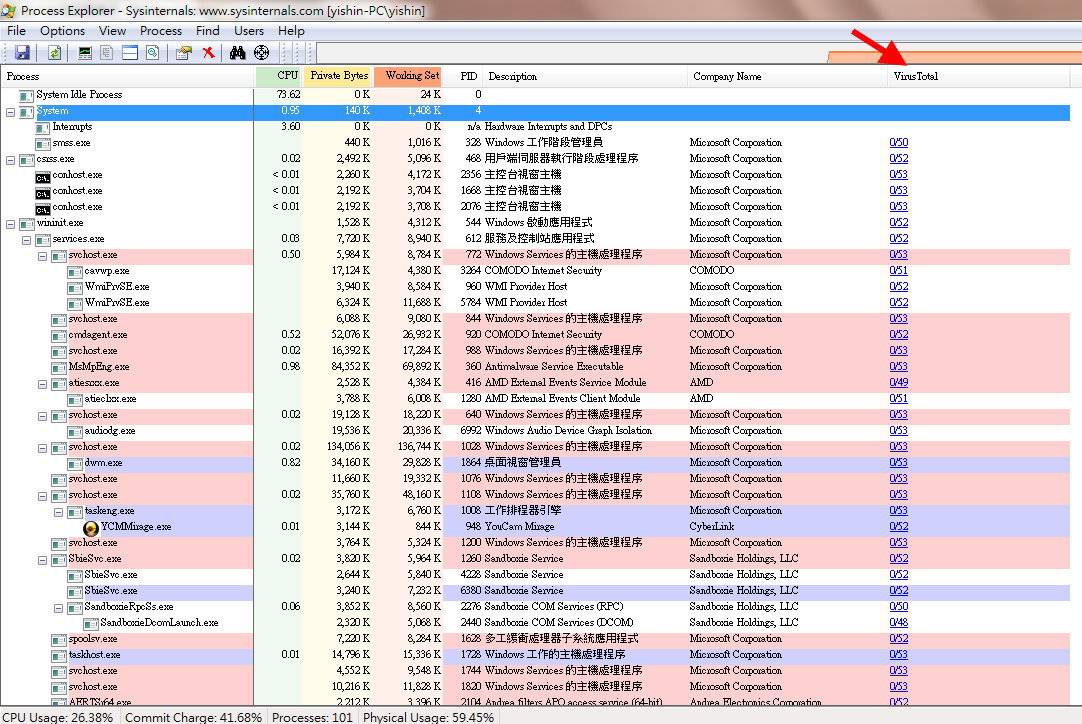Open VirusTotal 0/53 link for MsMpEng.exe
Screen dimensions: 1082x724
pos(898,366)
